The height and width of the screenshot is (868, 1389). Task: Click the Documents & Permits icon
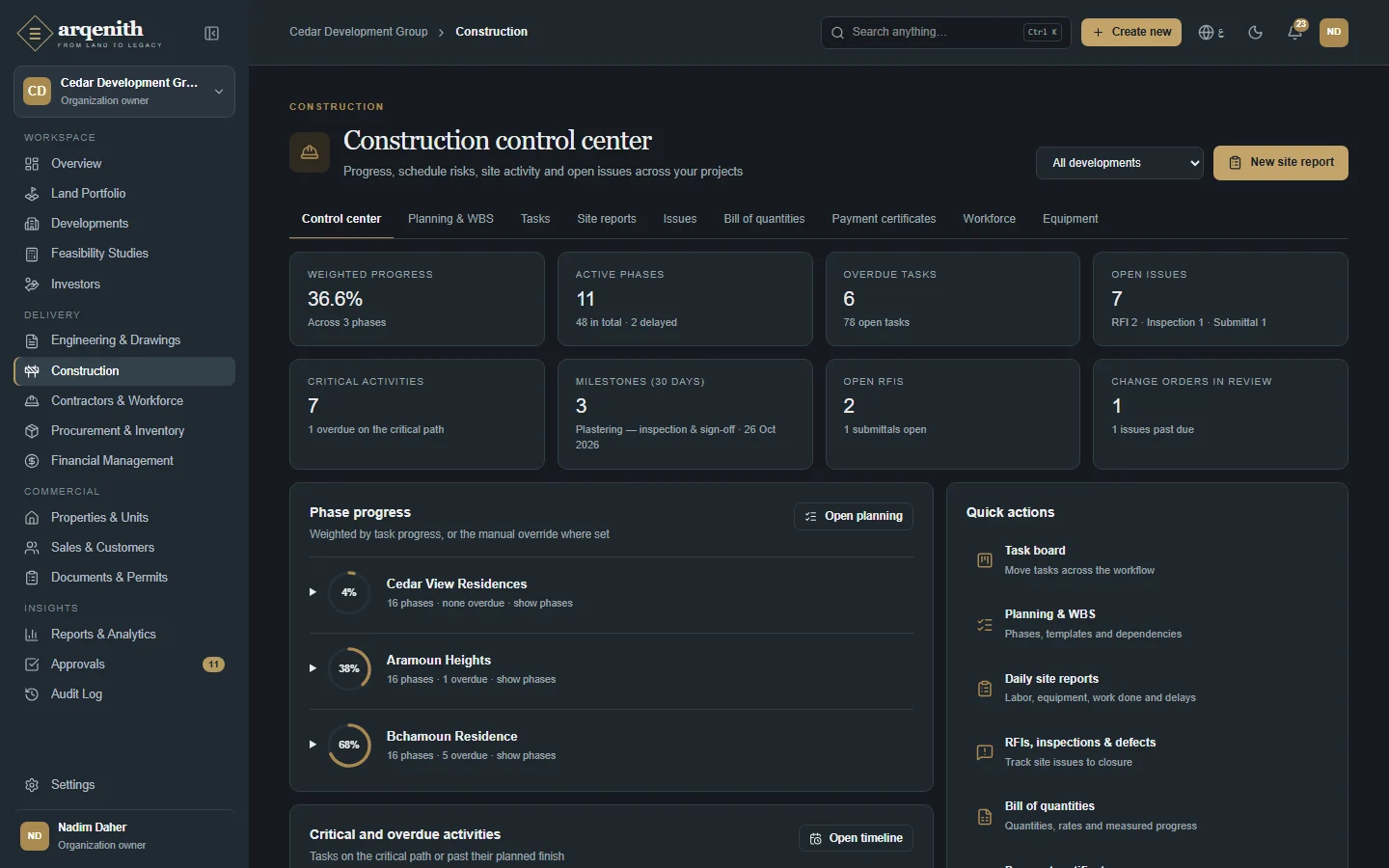tap(32, 578)
